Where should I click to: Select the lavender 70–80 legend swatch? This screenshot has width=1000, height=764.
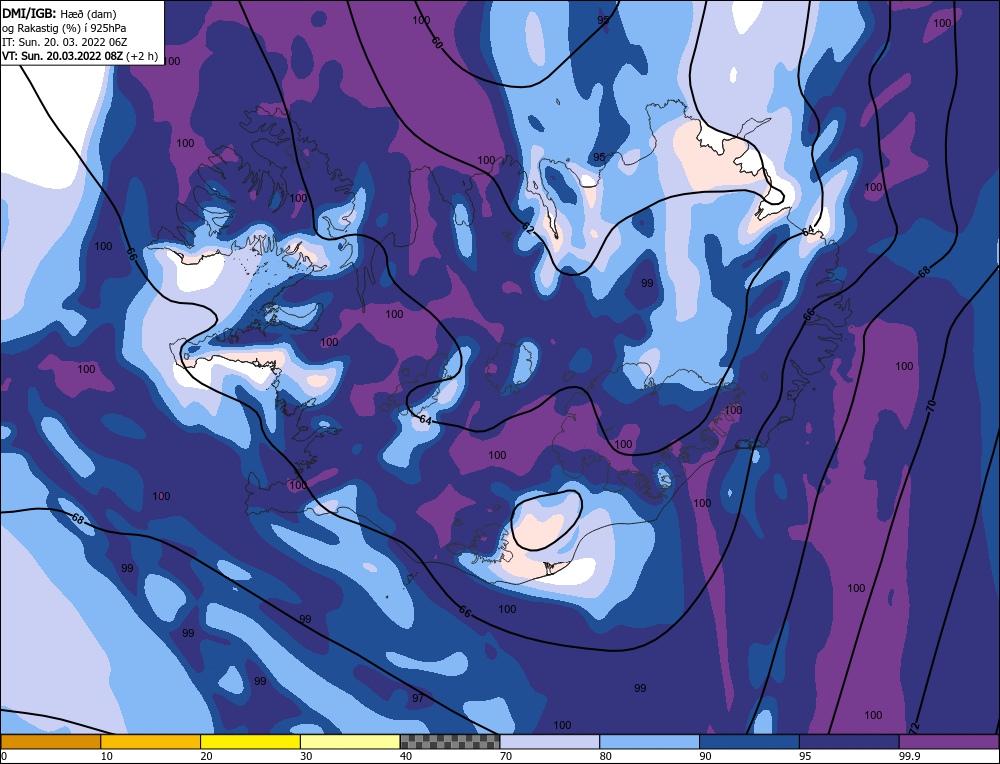click(x=550, y=742)
